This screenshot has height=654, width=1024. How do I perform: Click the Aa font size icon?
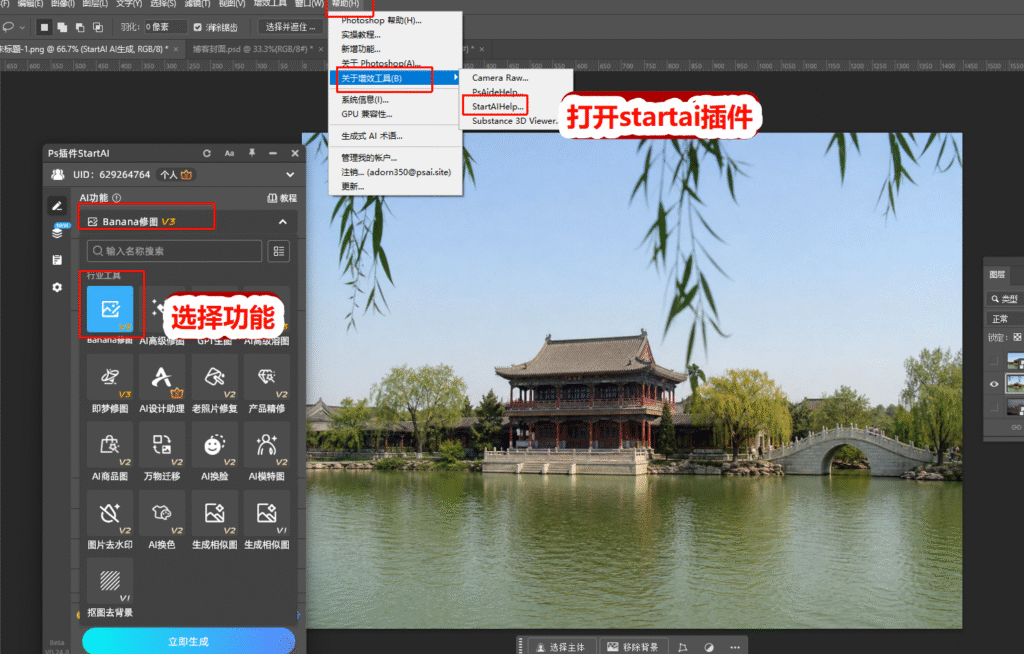[x=229, y=153]
